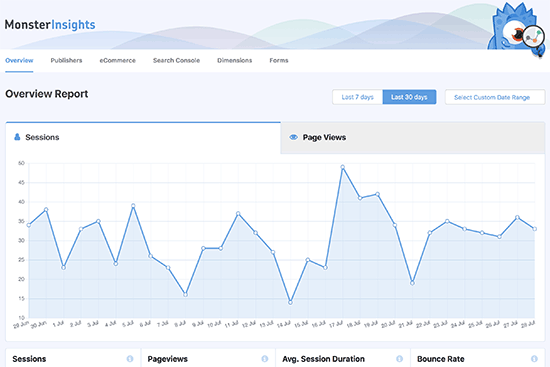The height and width of the screenshot is (367, 550).
Task: Go to the eCommerce tab
Action: pyautogui.click(x=118, y=60)
